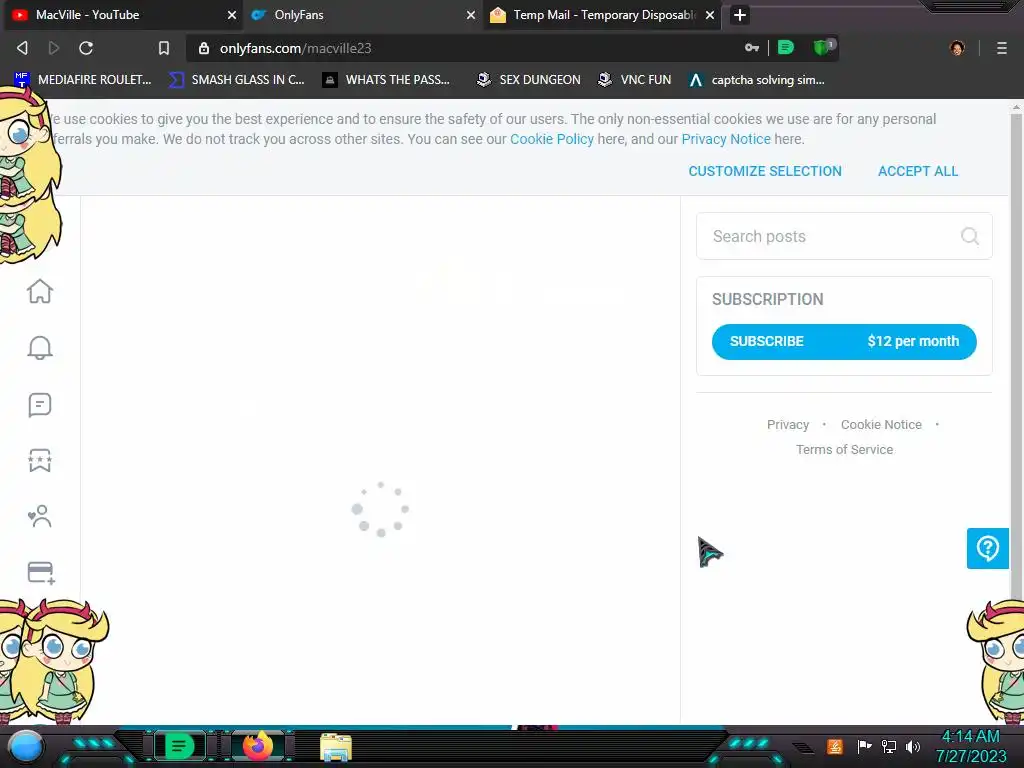The width and height of the screenshot is (1024, 768).
Task: Click the network tray icon
Action: (889, 746)
